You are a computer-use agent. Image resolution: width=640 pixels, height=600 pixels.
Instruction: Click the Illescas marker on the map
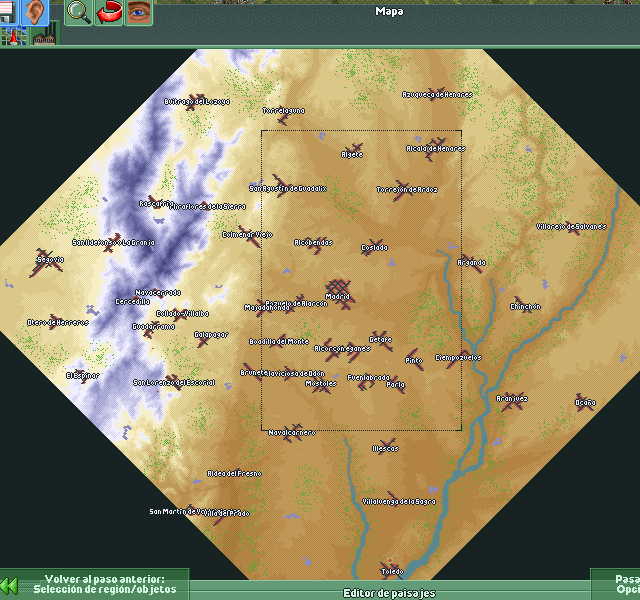385,448
